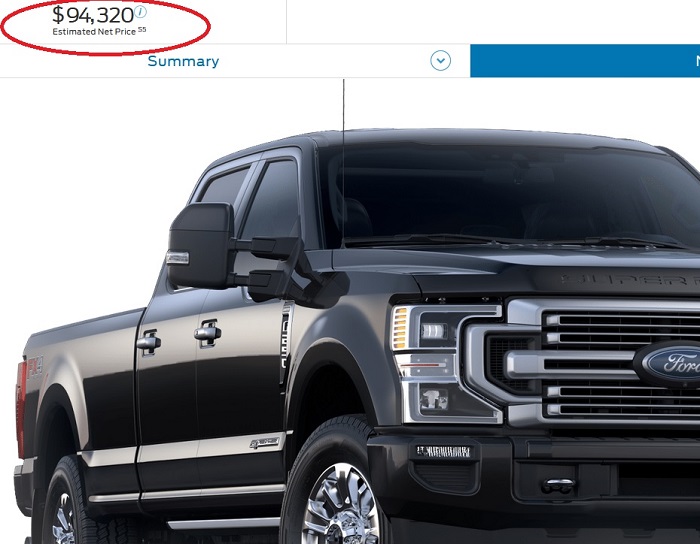
Task: Click the front door handle of the truck
Action: 208,332
